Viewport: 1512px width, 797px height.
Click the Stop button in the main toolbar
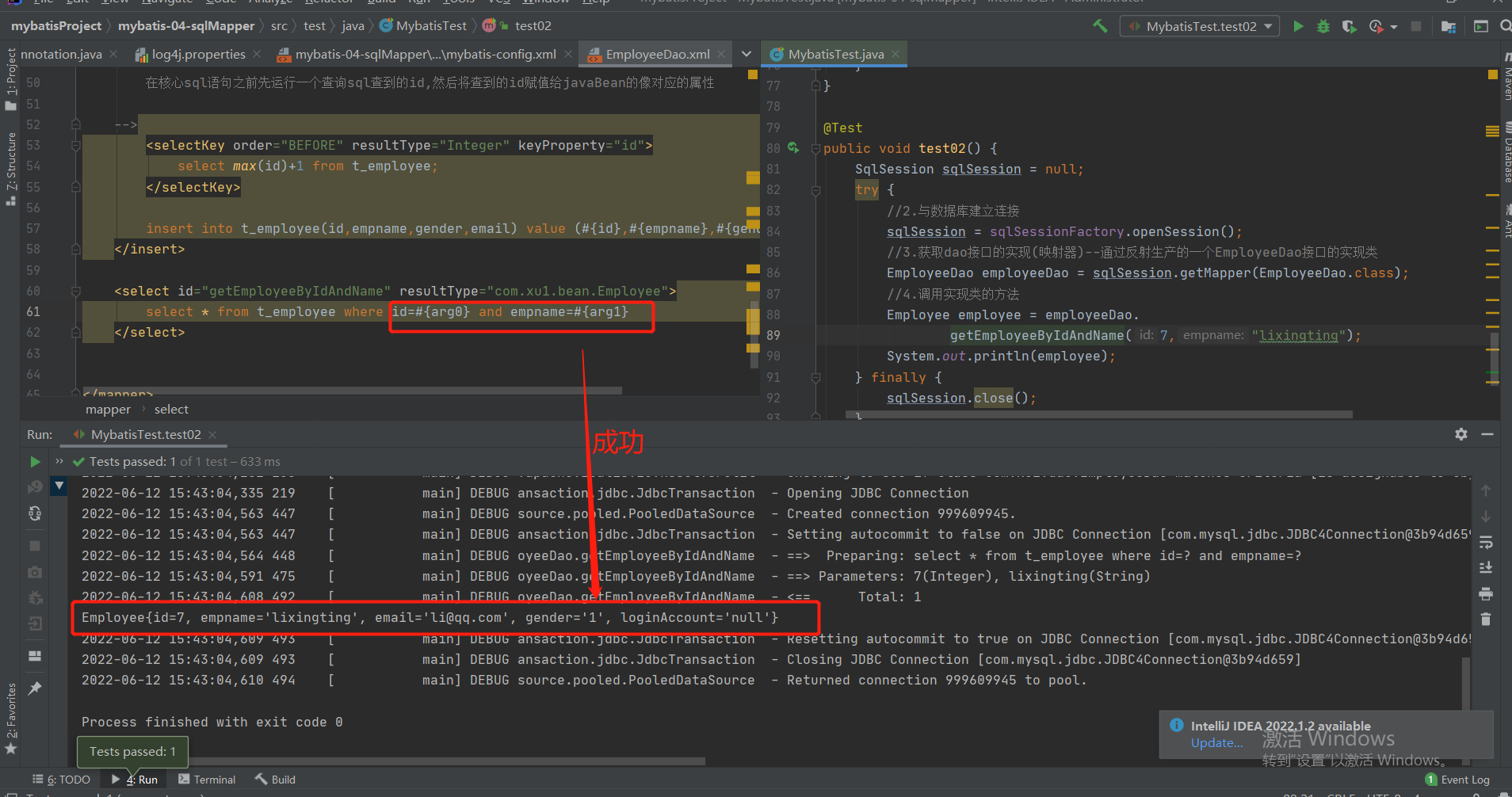[x=1416, y=26]
